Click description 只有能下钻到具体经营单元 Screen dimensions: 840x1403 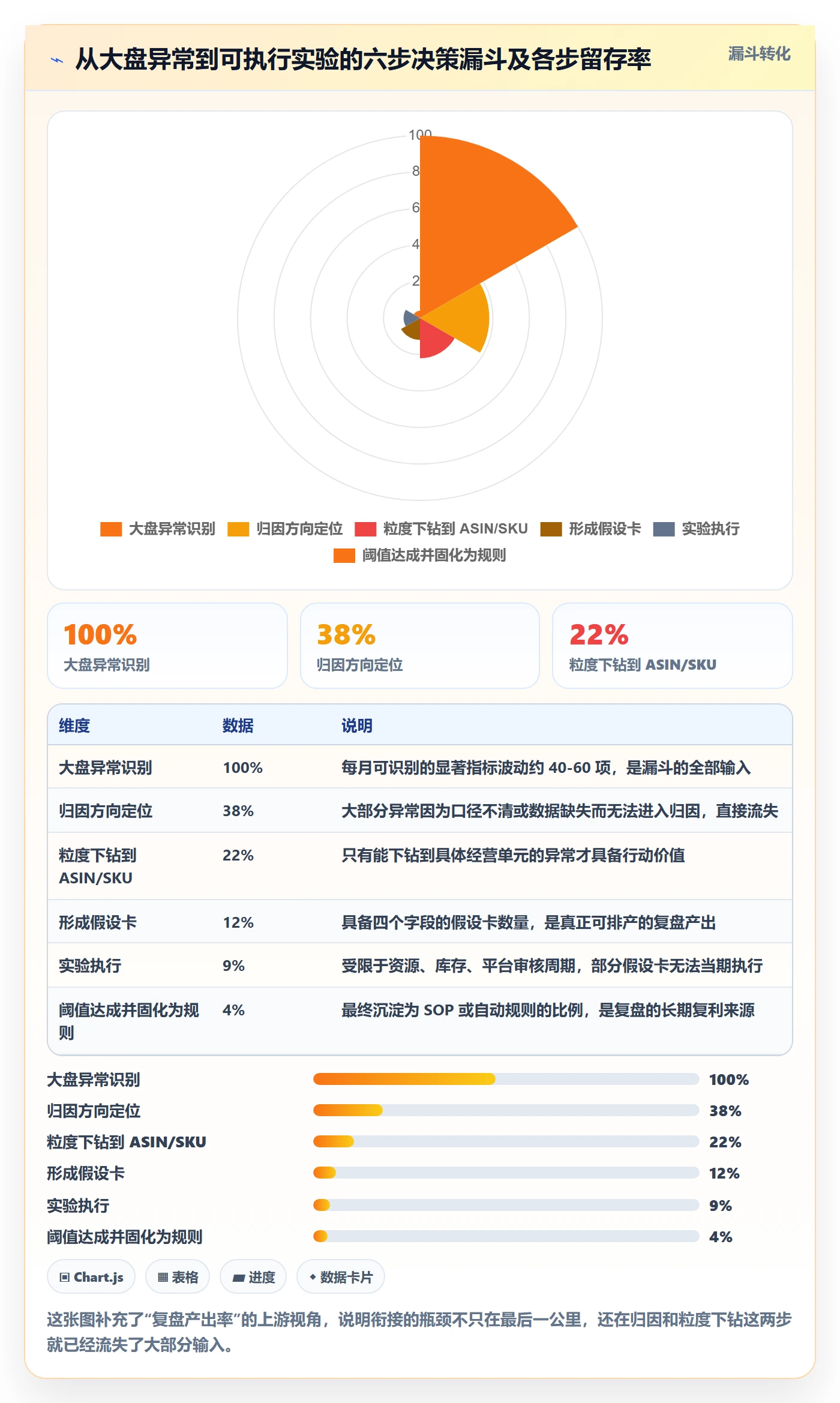pyautogui.click(x=513, y=855)
